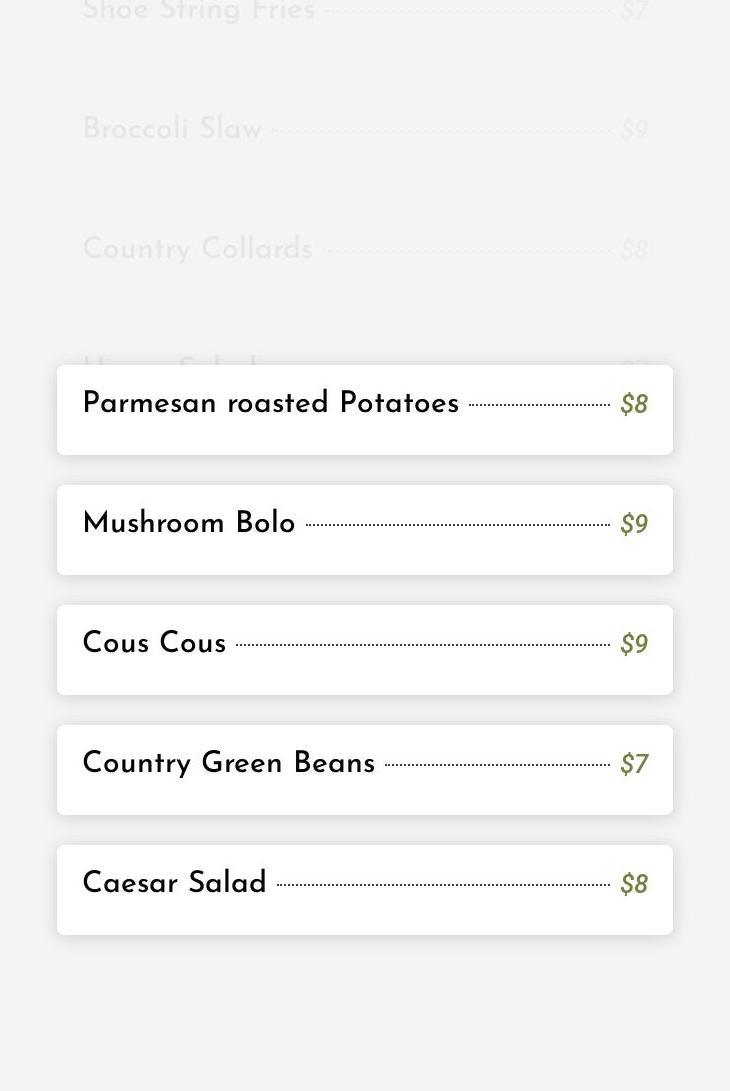Select the Parmesan roasted Potatoes item name

(x=270, y=403)
